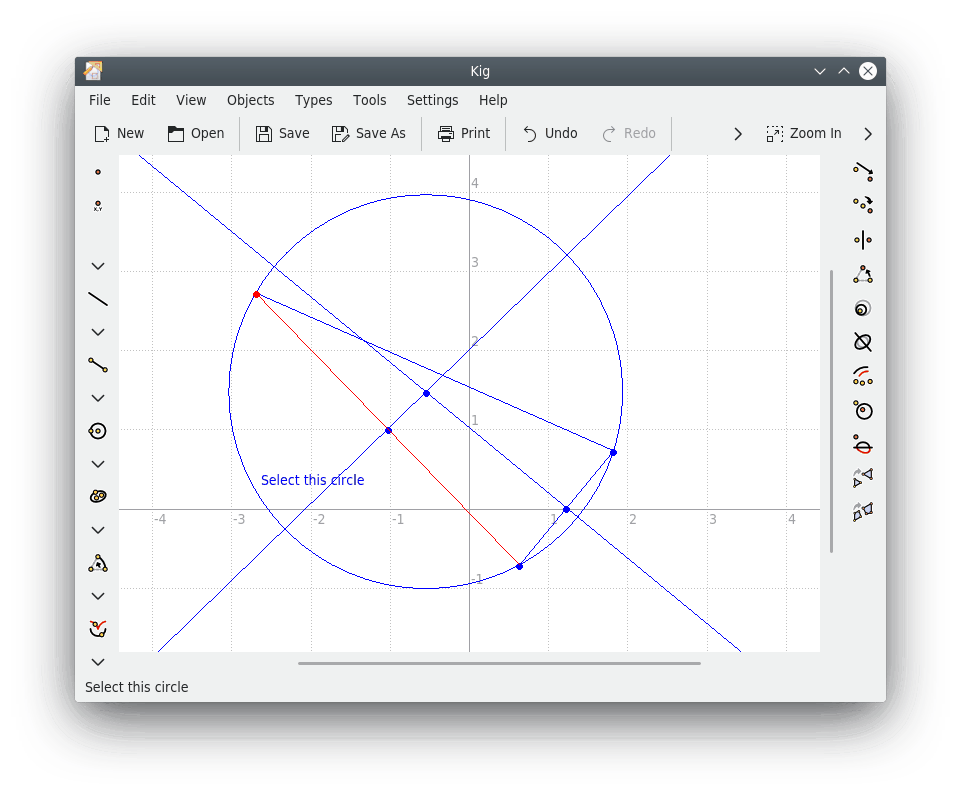961x795 pixels.
Task: Expand the chevron below the Circle tool
Action: 97,464
